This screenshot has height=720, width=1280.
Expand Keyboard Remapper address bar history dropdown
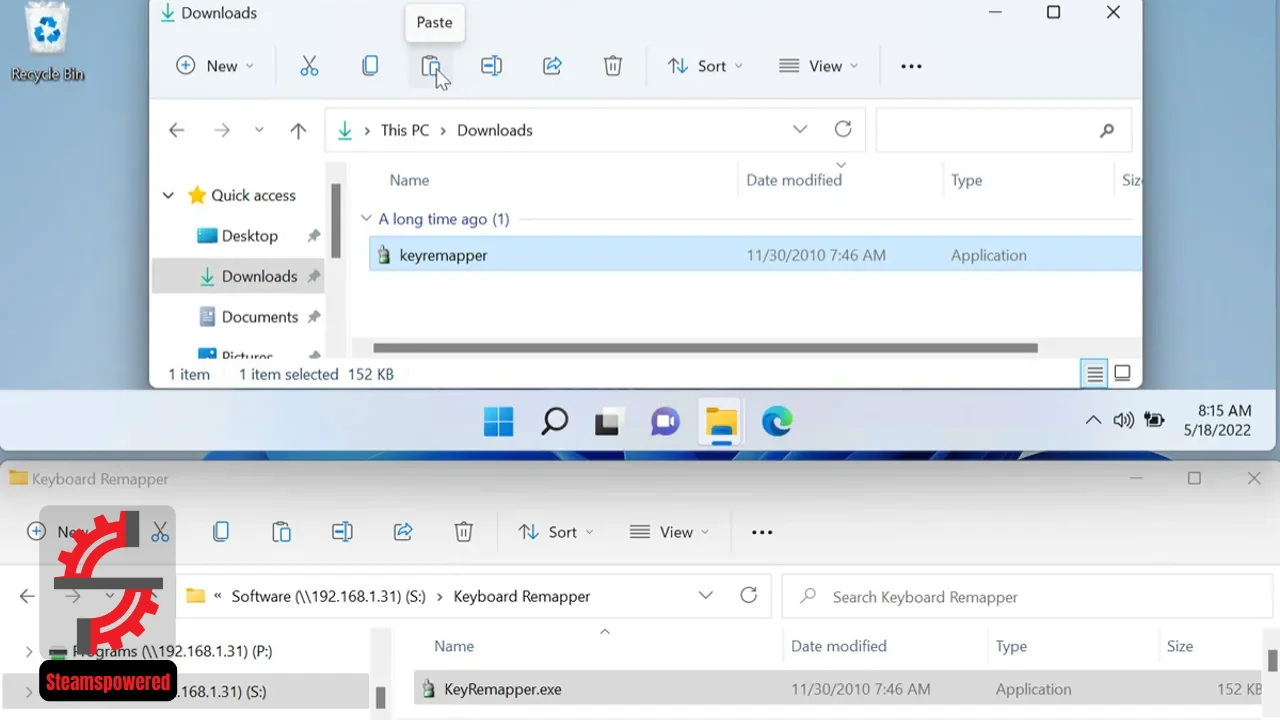(705, 595)
